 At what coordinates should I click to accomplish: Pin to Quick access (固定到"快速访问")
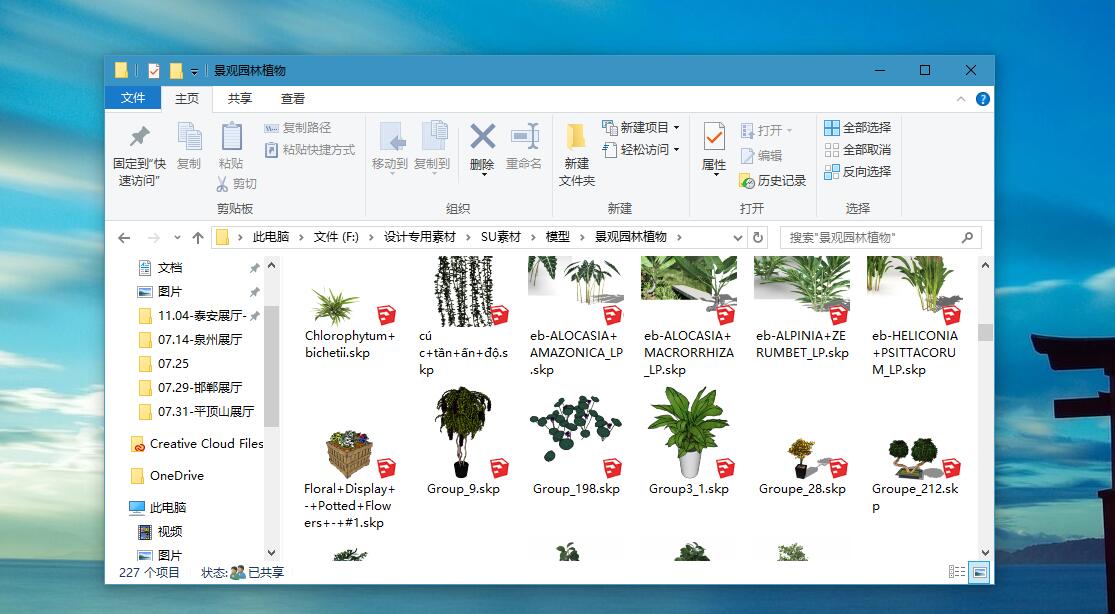click(139, 156)
